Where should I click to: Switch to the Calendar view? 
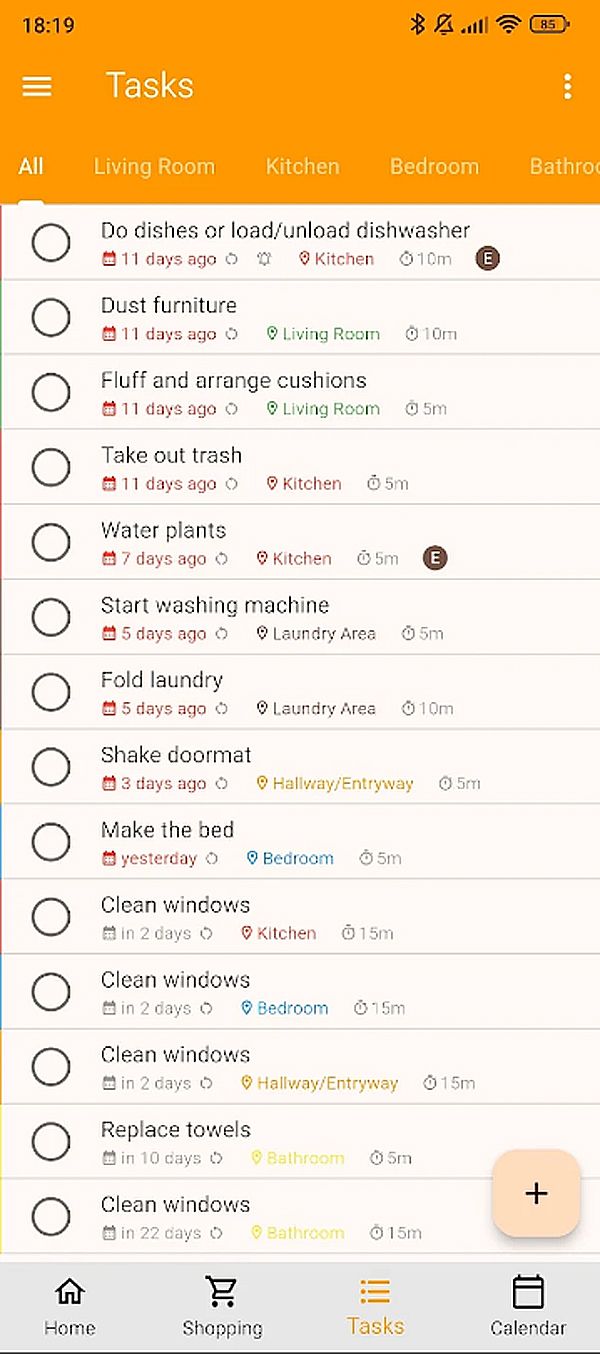click(x=528, y=1306)
